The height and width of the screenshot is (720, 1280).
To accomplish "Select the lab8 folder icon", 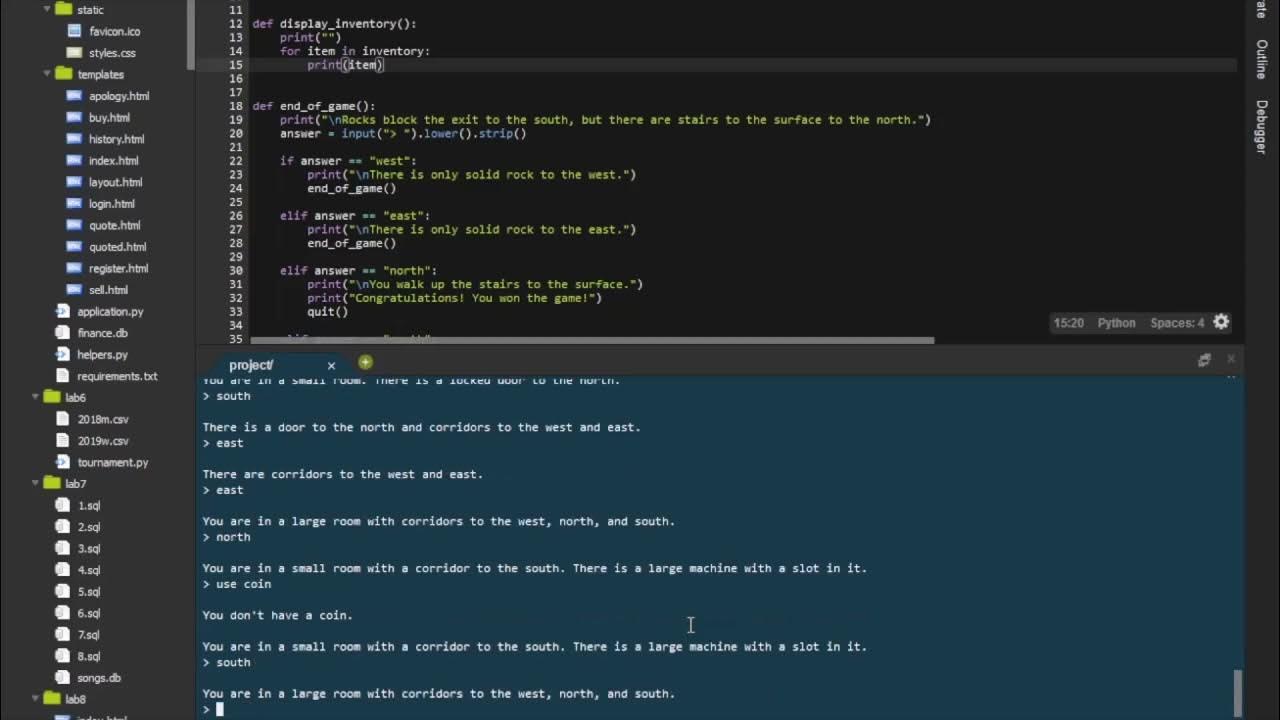I will 51,699.
